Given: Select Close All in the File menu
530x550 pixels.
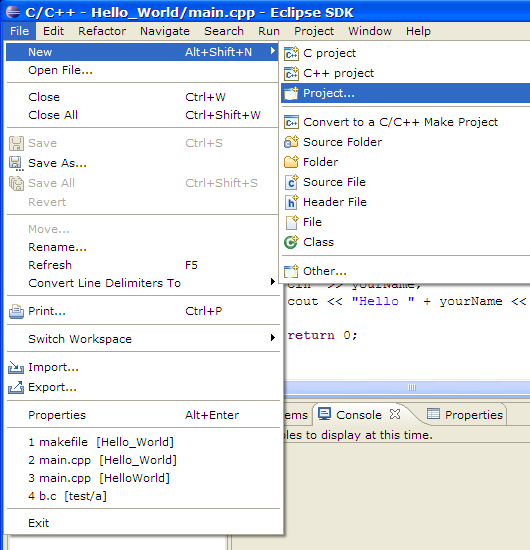Looking at the screenshot, I should 142,115.
